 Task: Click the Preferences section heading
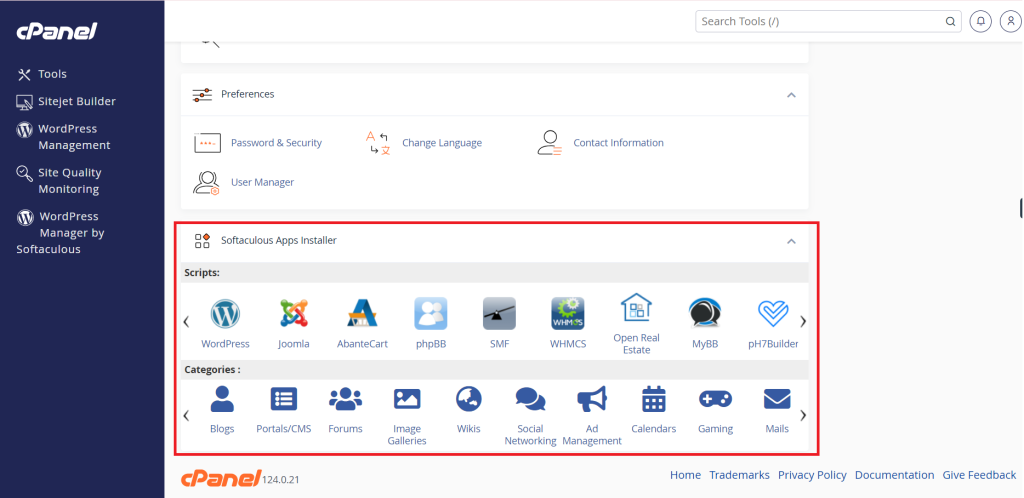pos(248,95)
